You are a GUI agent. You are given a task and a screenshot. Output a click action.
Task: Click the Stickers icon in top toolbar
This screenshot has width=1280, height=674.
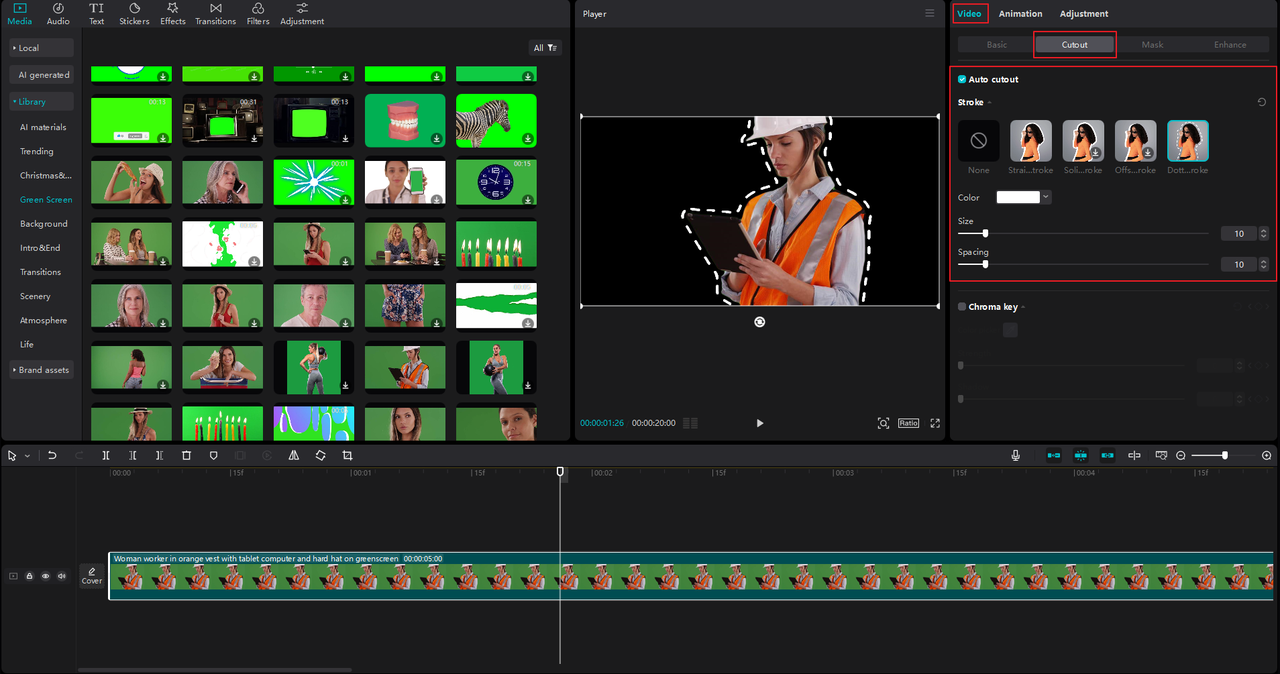click(134, 13)
